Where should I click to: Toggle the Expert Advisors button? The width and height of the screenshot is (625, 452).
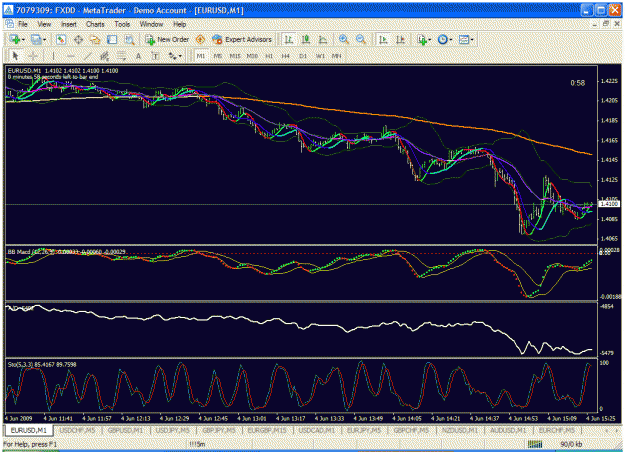pyautogui.click(x=242, y=39)
